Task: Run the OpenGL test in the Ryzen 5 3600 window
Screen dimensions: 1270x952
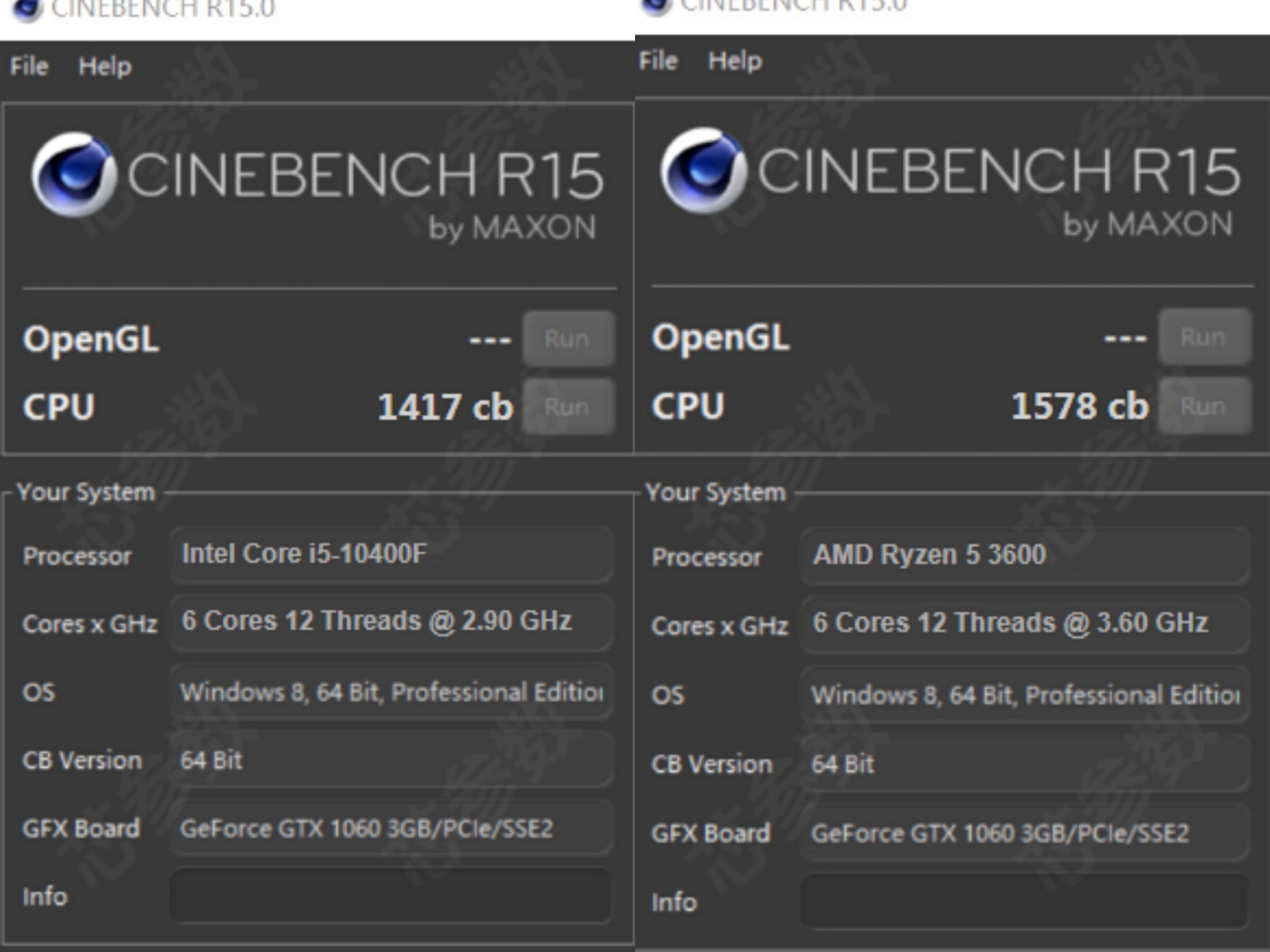Action: [1204, 337]
